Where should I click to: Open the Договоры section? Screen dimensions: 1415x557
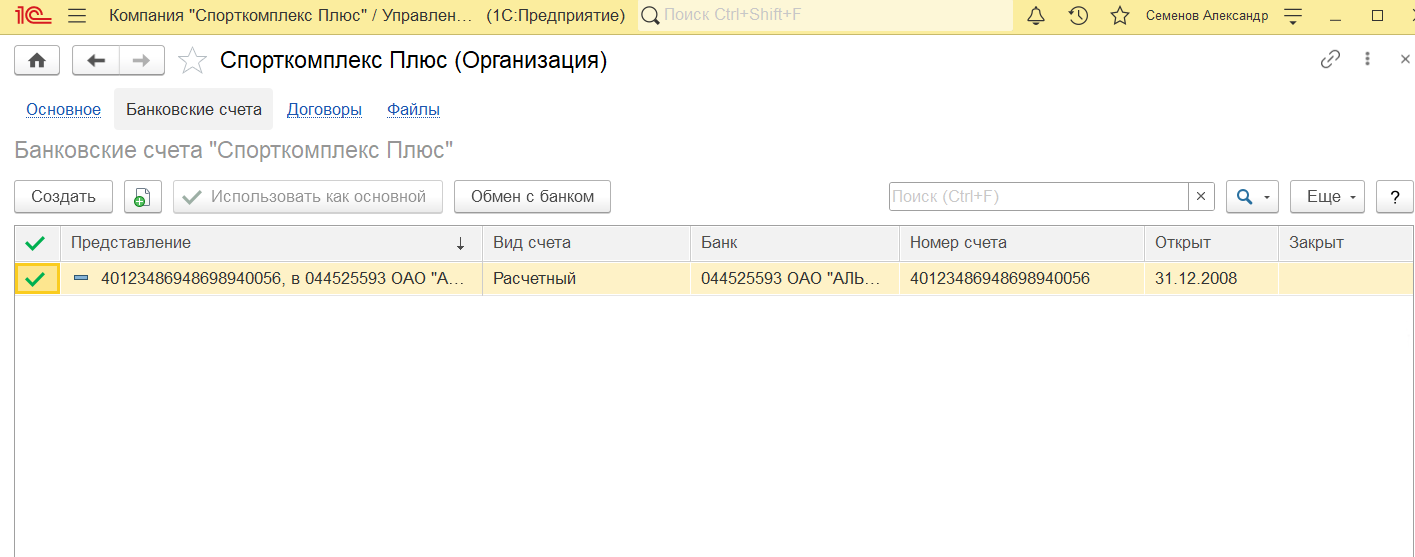324,110
